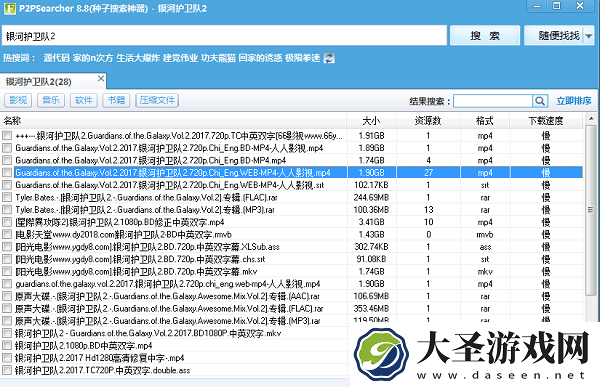Click the scroll up arrow of results list
The width and height of the screenshot is (600, 387).
591,119
